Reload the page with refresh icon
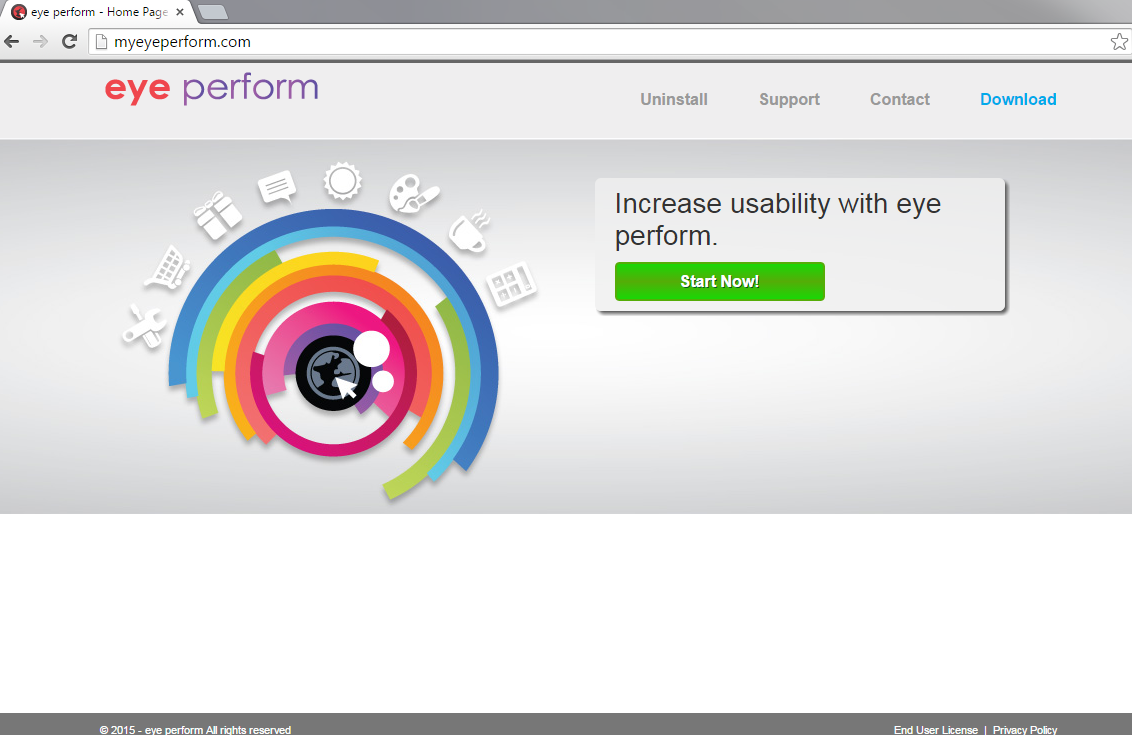Viewport: 1132px width, 735px height. coord(69,42)
